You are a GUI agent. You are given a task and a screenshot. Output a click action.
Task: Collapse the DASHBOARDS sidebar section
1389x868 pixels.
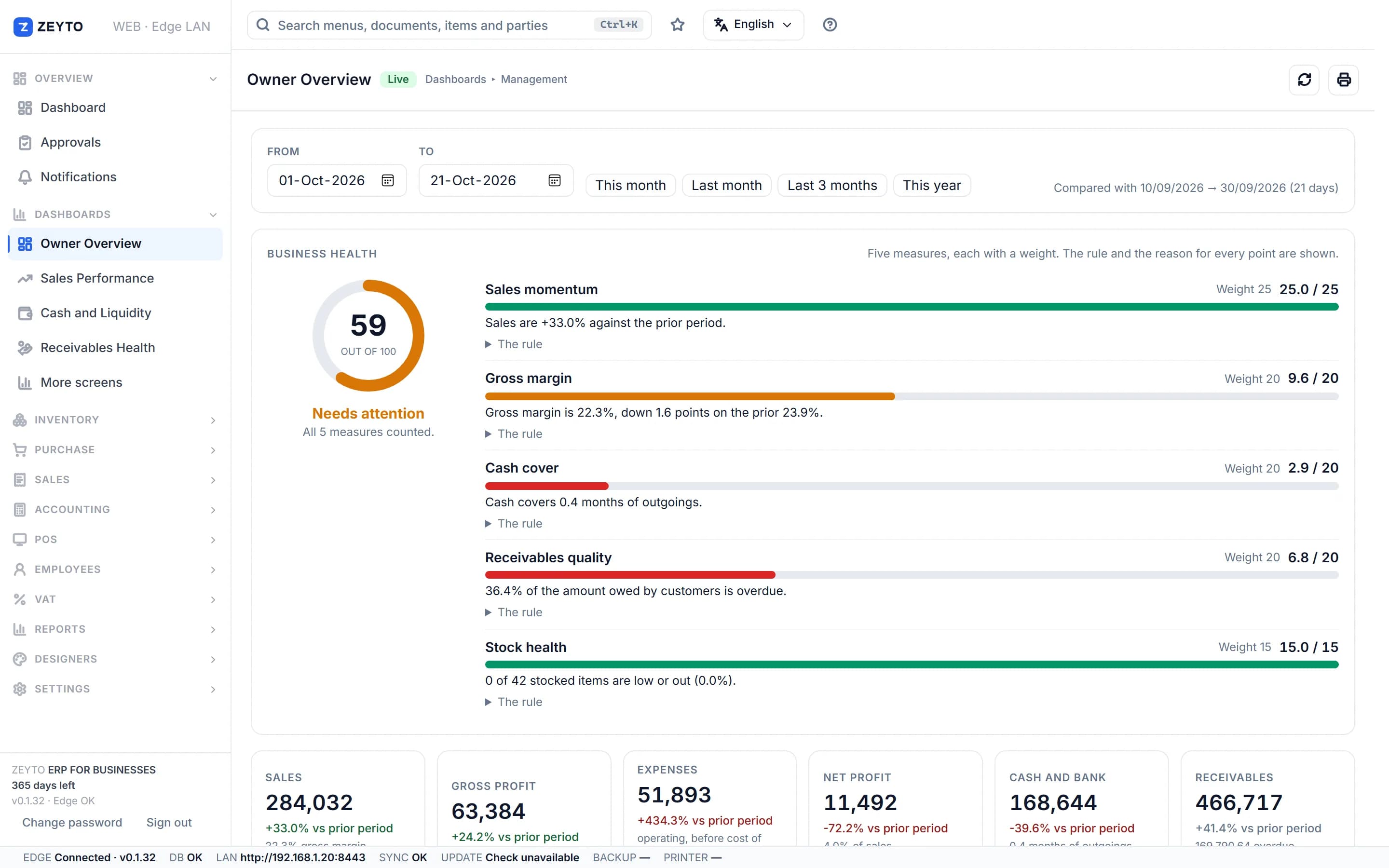pos(115,215)
